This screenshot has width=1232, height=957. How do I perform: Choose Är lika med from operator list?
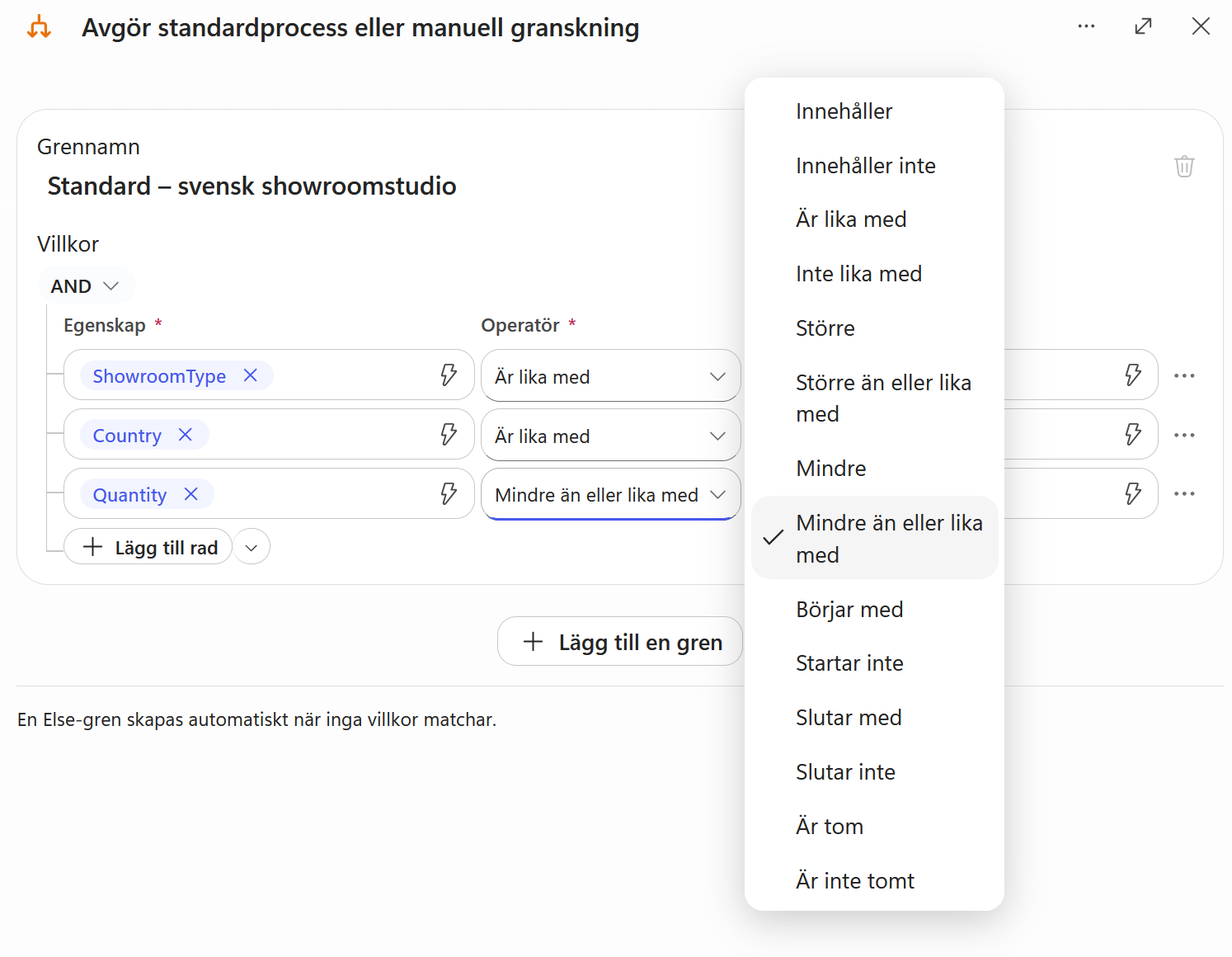coord(874,219)
